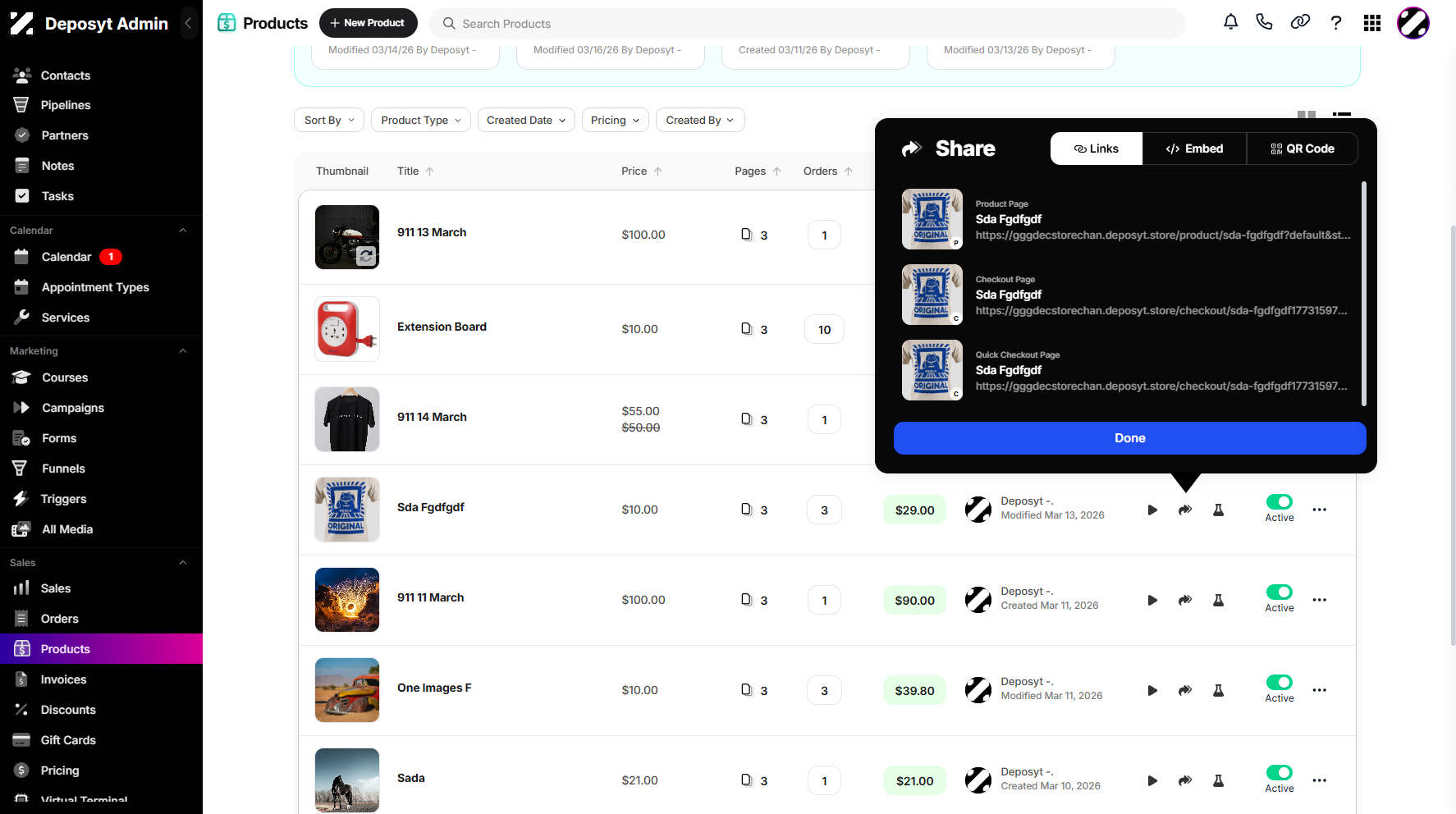The image size is (1456, 814).
Task: Collapse sidebar with arrow icon
Action: [x=188, y=23]
